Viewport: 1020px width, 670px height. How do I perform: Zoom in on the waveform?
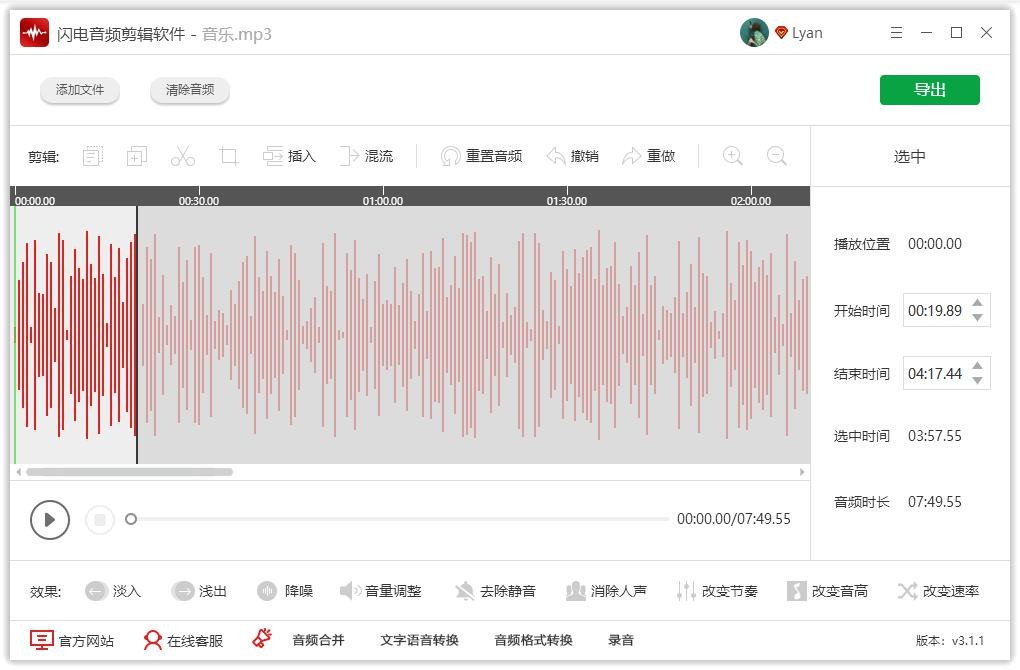pos(732,156)
